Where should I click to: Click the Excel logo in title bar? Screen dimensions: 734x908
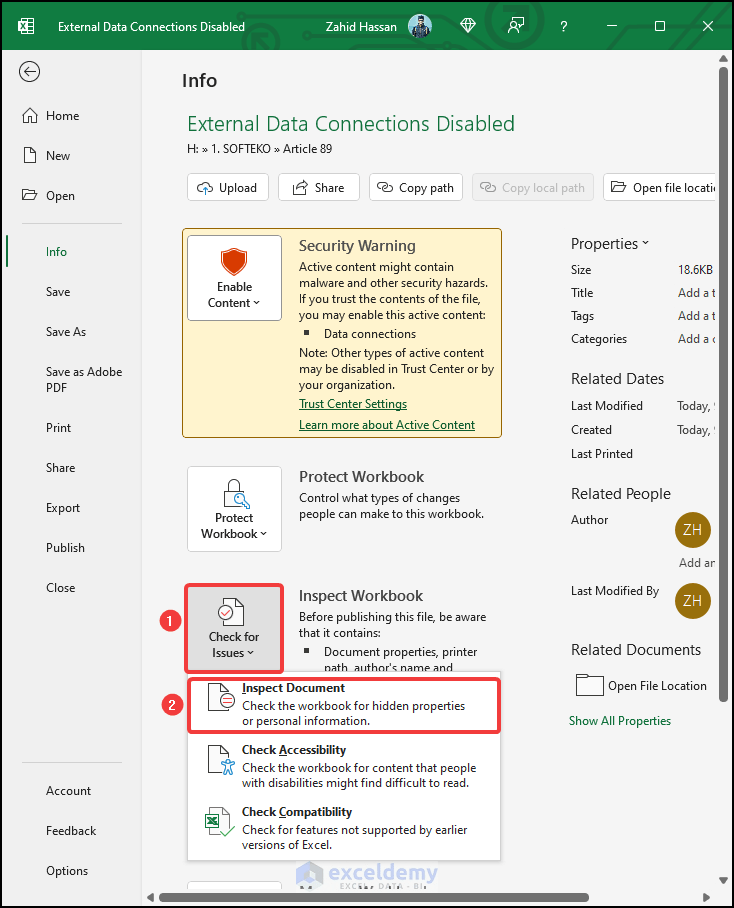[x=26, y=27]
